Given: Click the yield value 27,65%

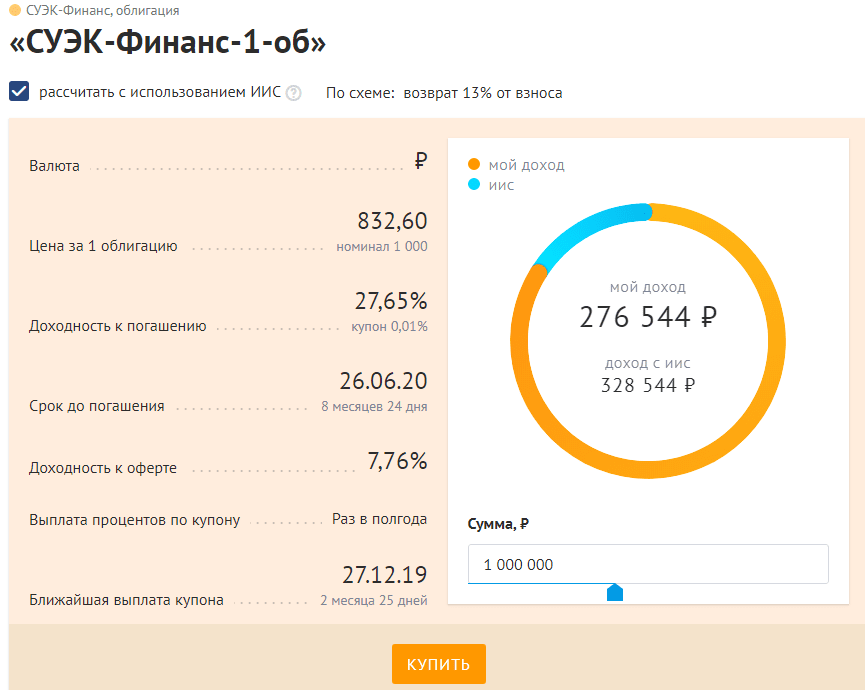Looking at the screenshot, I should coord(391,301).
